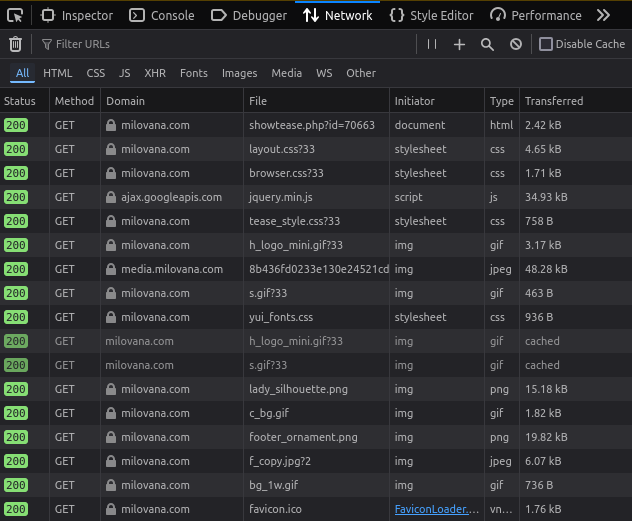Filter requests by Images
Viewport: 632px width, 521px height.
point(239,73)
